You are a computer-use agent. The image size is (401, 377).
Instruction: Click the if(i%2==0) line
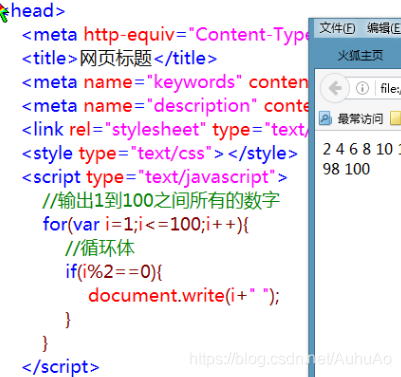114,272
